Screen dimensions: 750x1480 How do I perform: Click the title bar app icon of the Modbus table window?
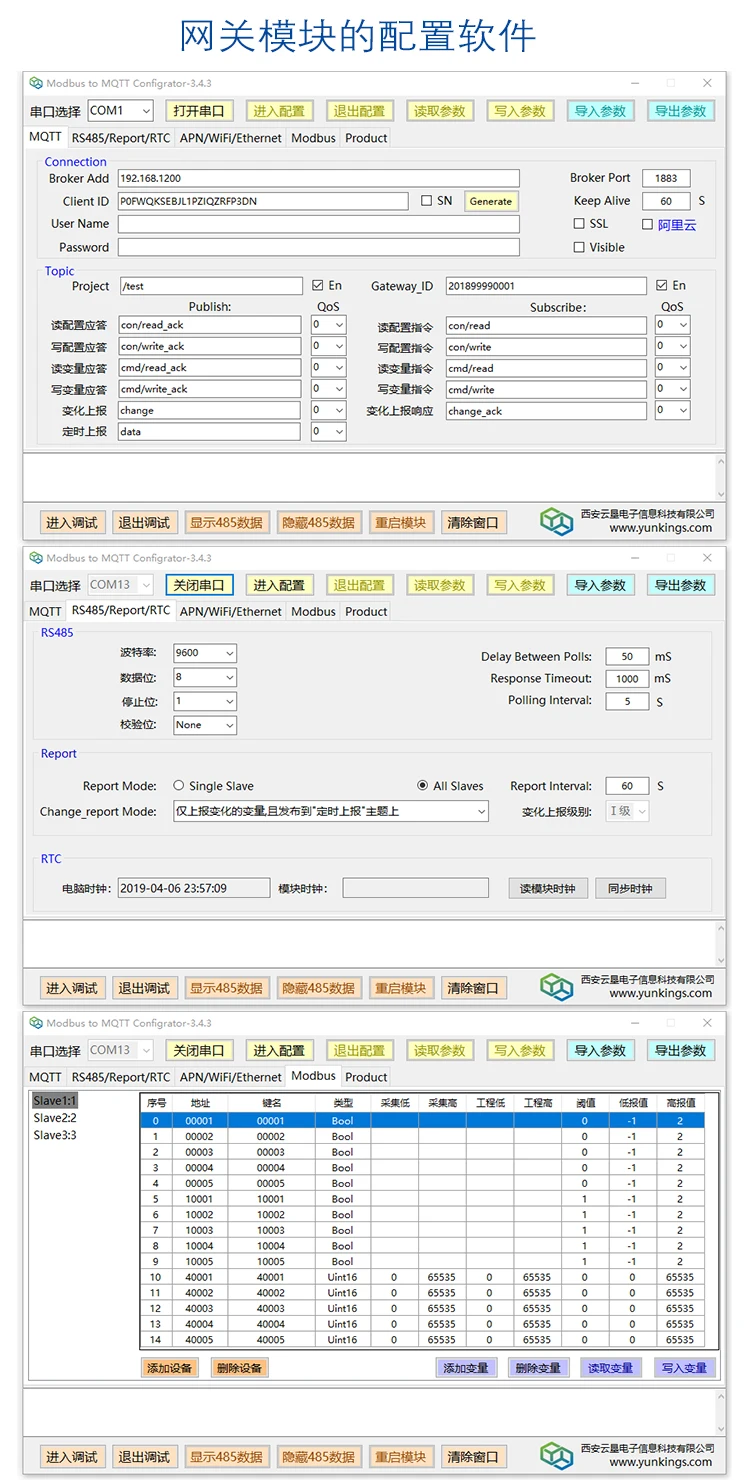coord(36,1023)
